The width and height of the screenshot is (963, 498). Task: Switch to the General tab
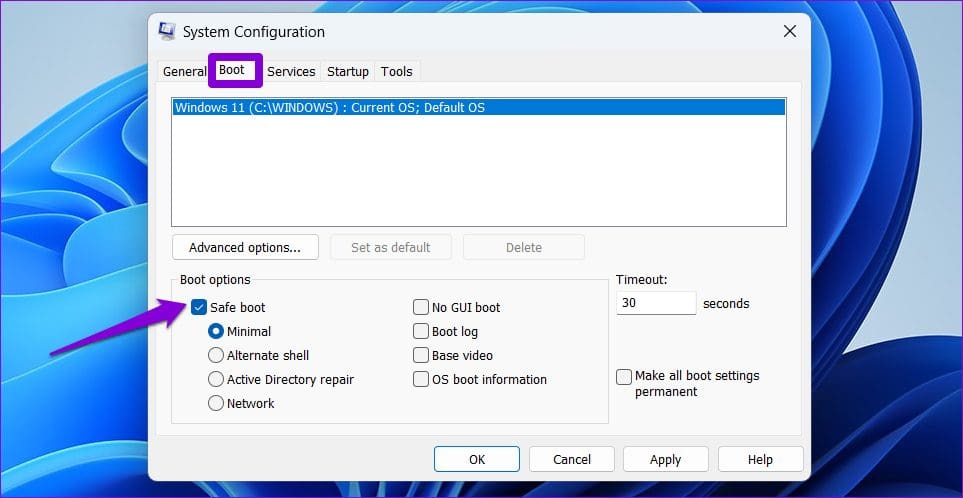185,71
